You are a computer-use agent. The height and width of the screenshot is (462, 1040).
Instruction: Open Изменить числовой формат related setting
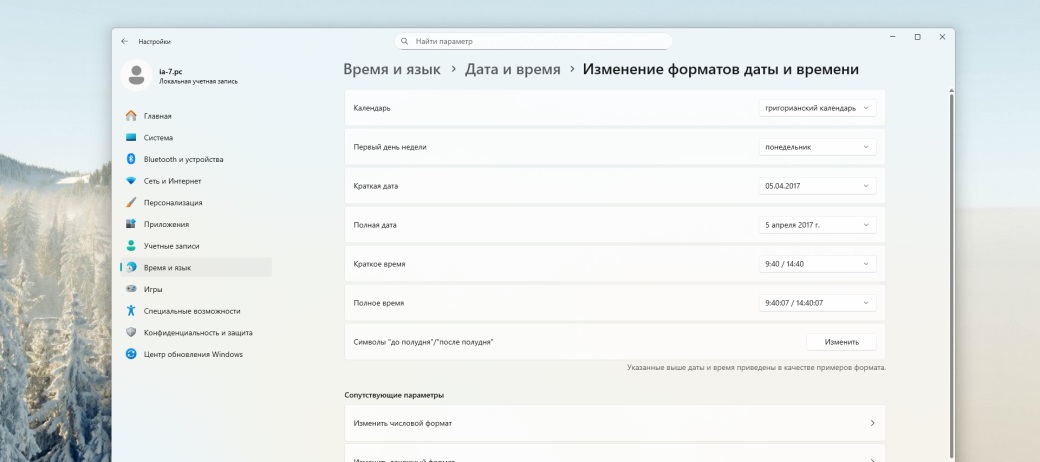click(x=614, y=424)
